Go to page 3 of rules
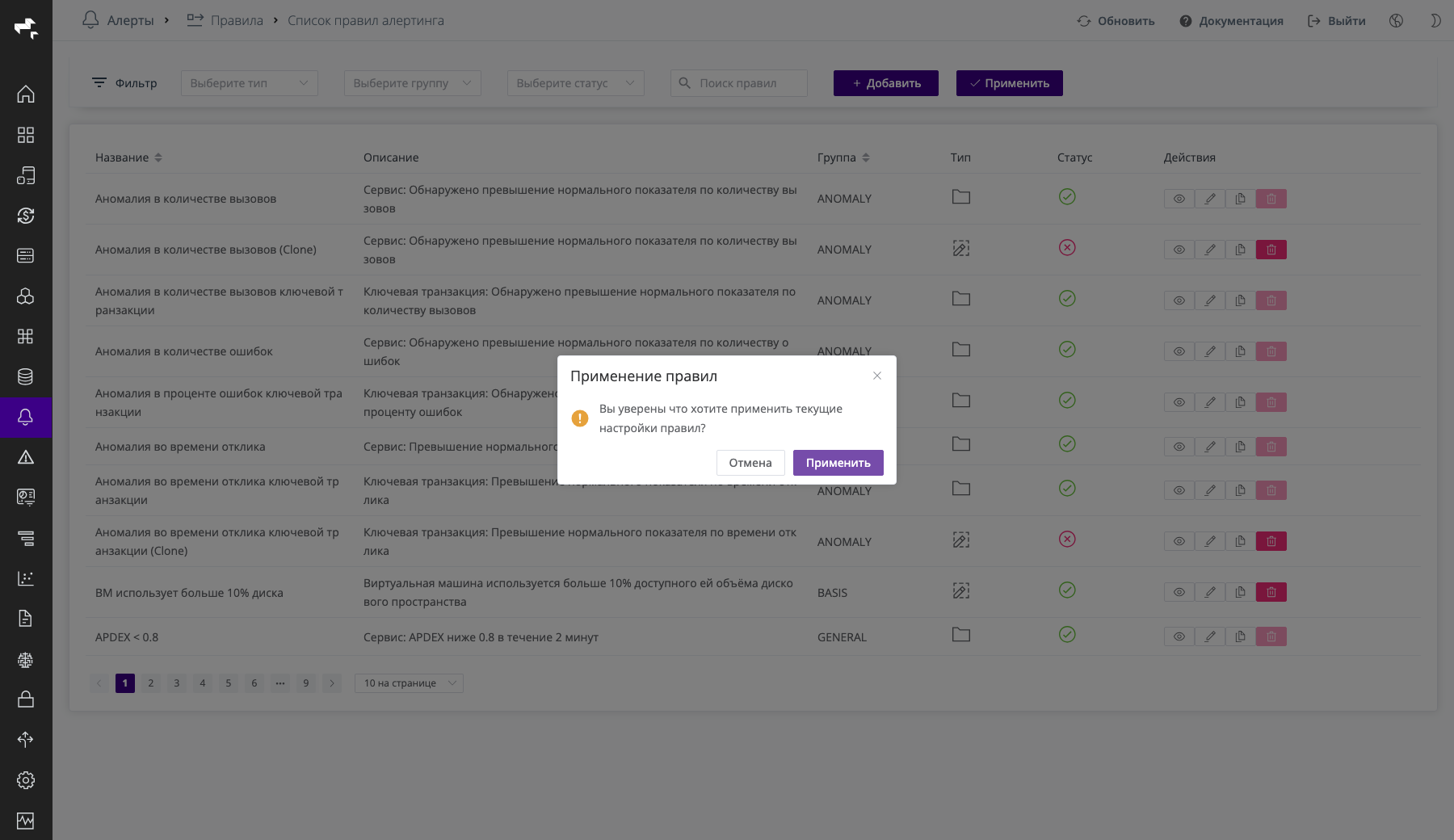Image resolution: width=1454 pixels, height=840 pixels. point(177,683)
